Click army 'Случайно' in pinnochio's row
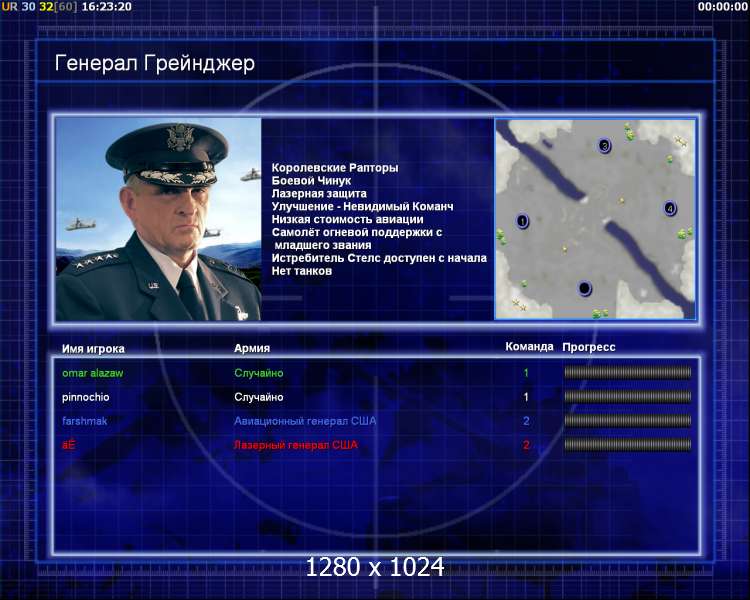750x600 pixels. pyautogui.click(x=259, y=397)
